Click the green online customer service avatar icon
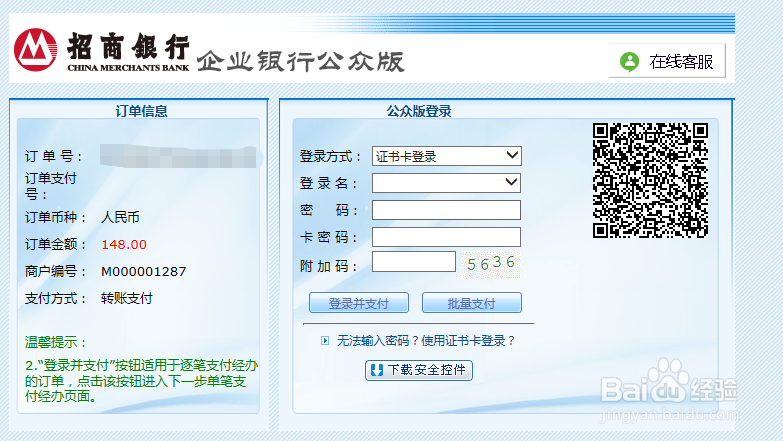Image resolution: width=783 pixels, height=441 pixels. pyautogui.click(x=629, y=61)
